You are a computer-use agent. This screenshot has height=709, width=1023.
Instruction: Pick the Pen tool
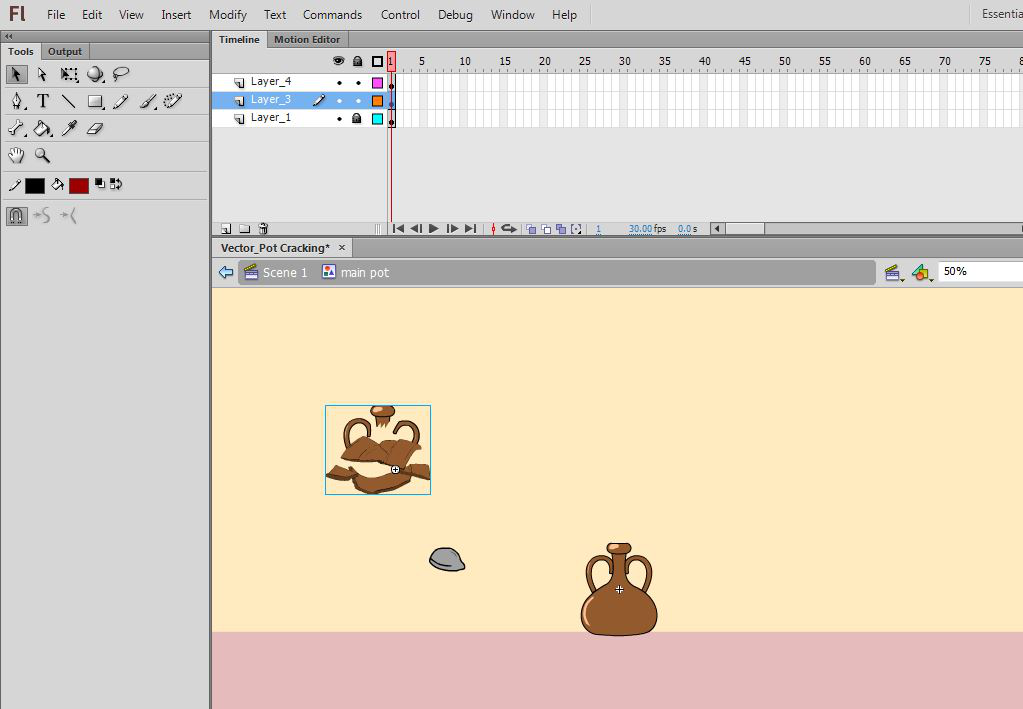point(17,102)
